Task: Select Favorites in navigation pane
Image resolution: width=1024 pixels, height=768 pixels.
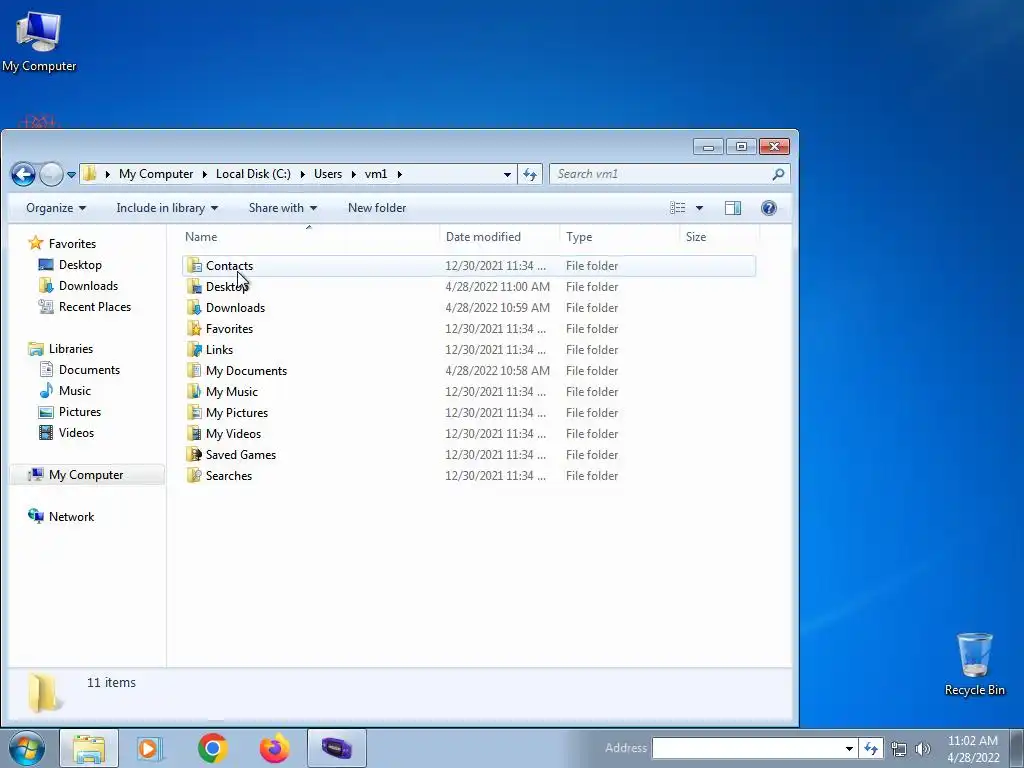Action: coord(62,244)
